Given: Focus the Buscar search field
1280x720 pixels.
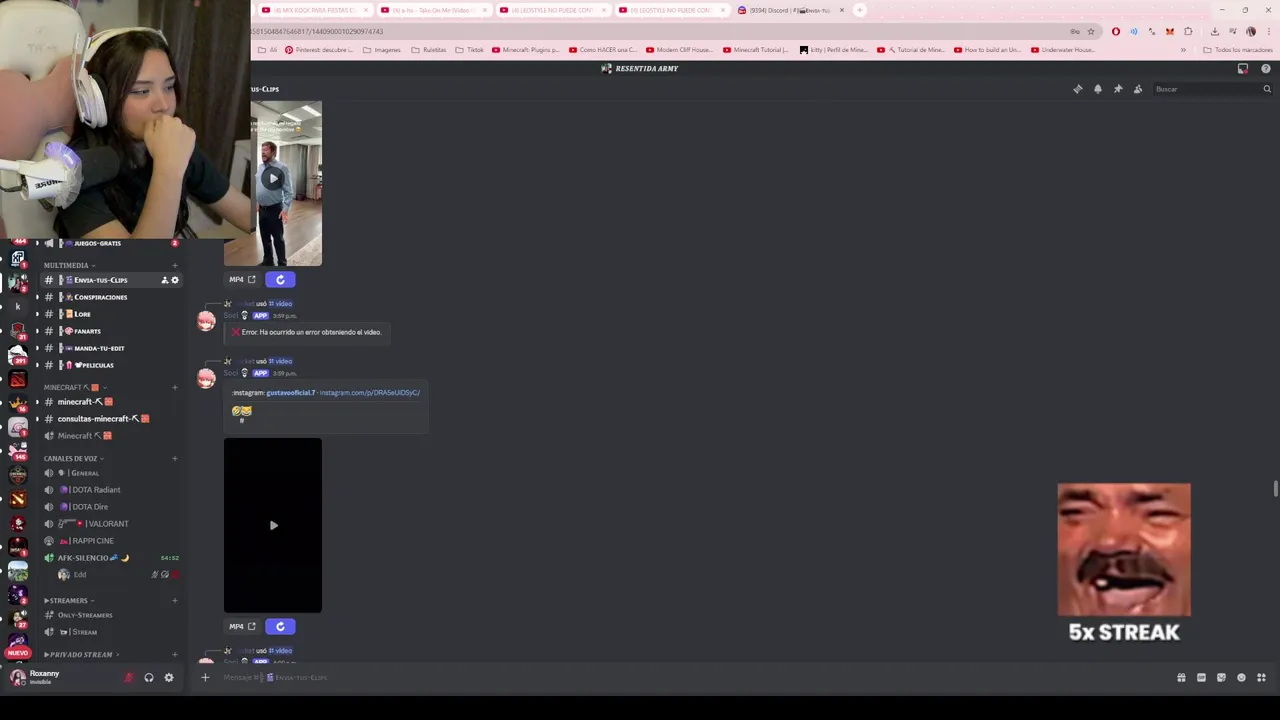Looking at the screenshot, I should point(1213,89).
